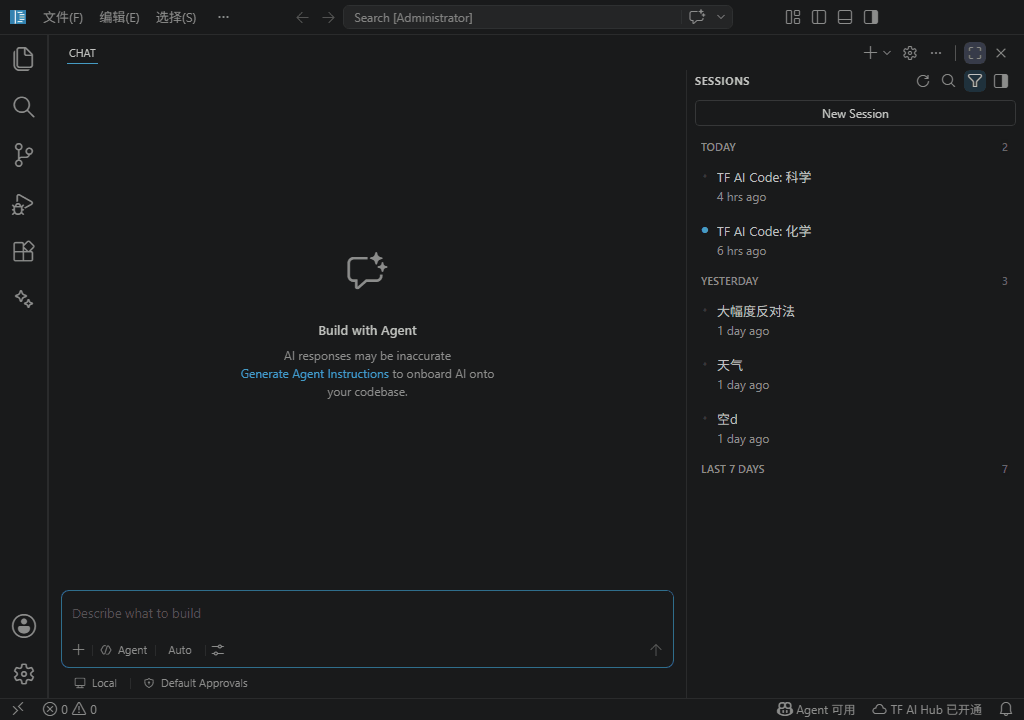This screenshot has width=1024, height=720.
Task: Click the New Session button
Action: (x=855, y=114)
